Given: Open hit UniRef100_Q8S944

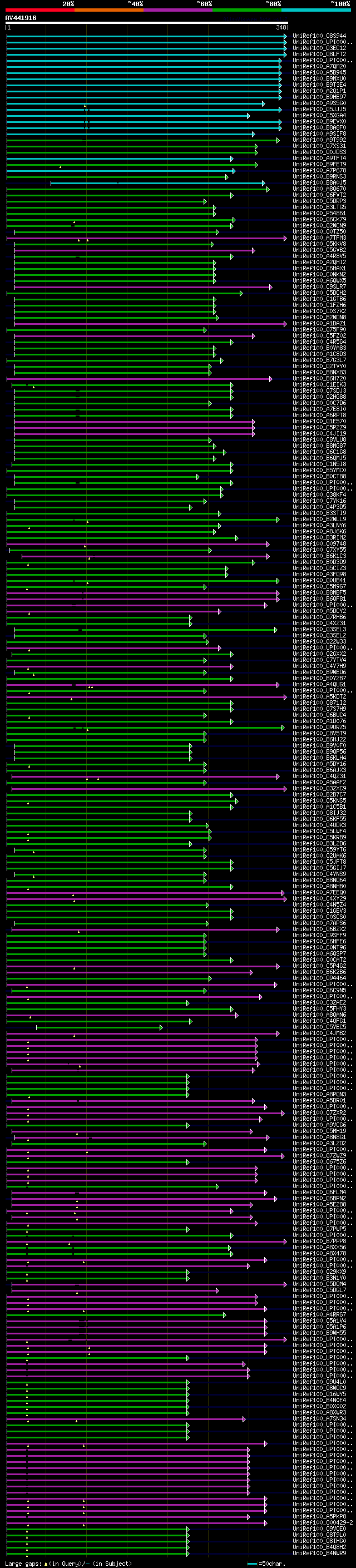Looking at the screenshot, I should coord(319,36).
